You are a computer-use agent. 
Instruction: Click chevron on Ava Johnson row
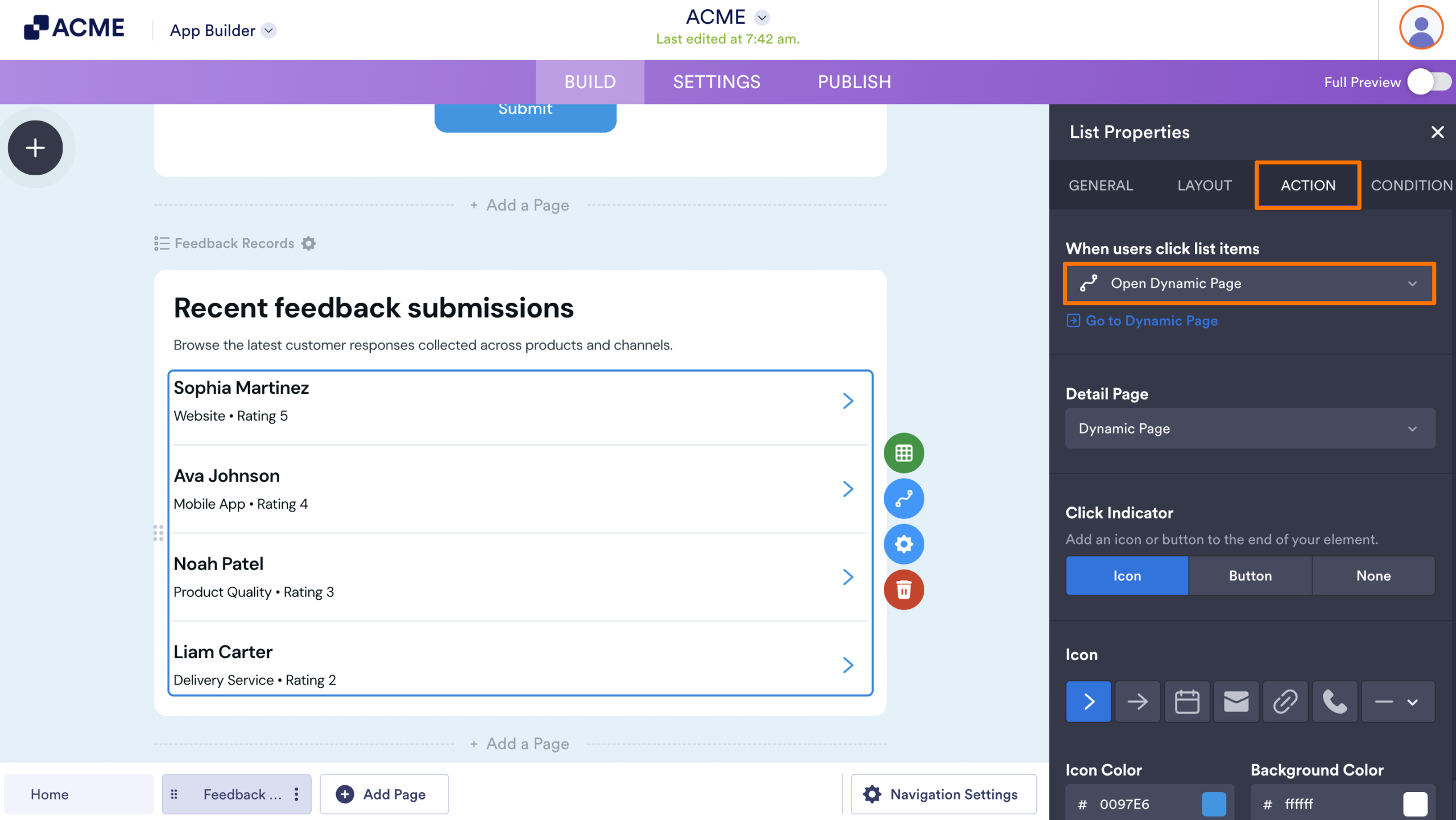848,489
